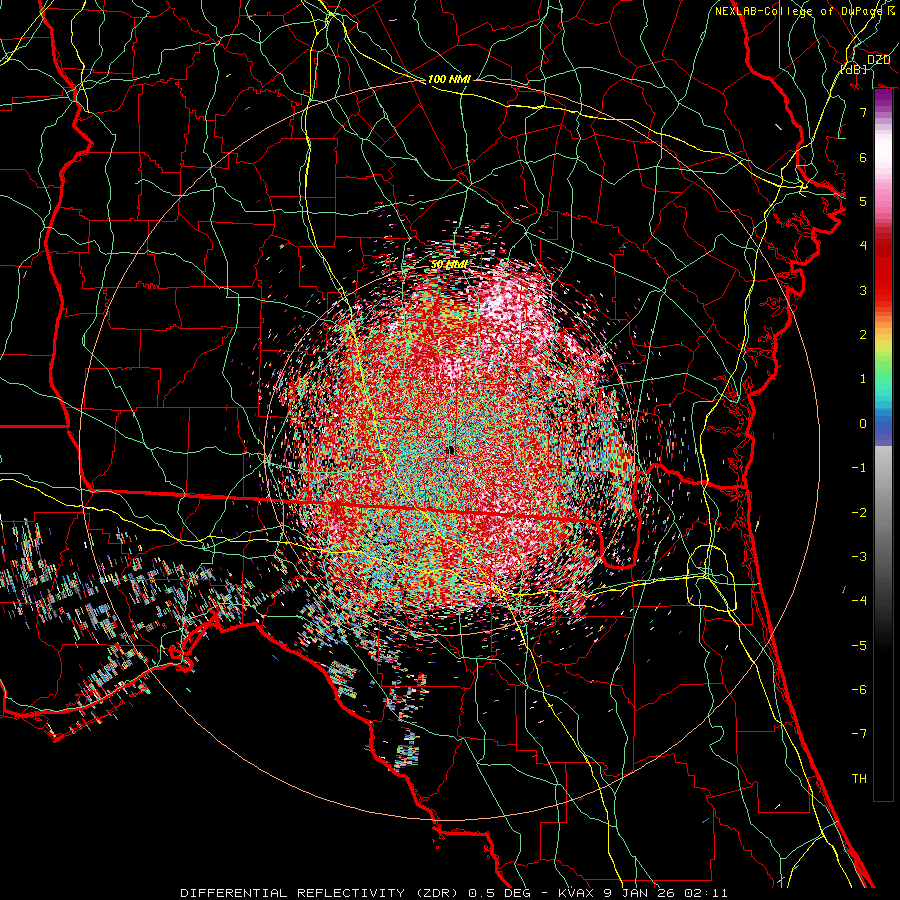This screenshot has width=900, height=900.
Task: Click the -7 value on color scale
Action: click(x=859, y=734)
